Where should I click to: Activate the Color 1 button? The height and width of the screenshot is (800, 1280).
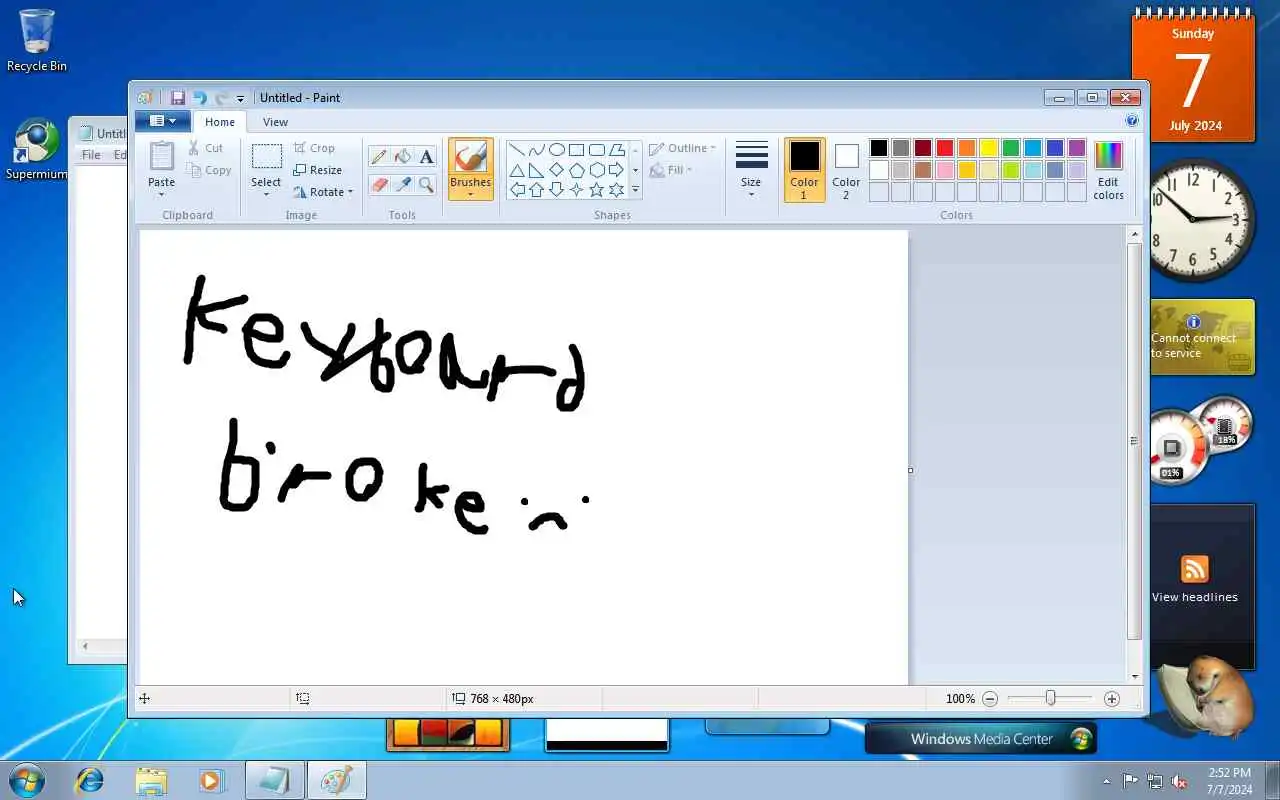[x=804, y=169]
